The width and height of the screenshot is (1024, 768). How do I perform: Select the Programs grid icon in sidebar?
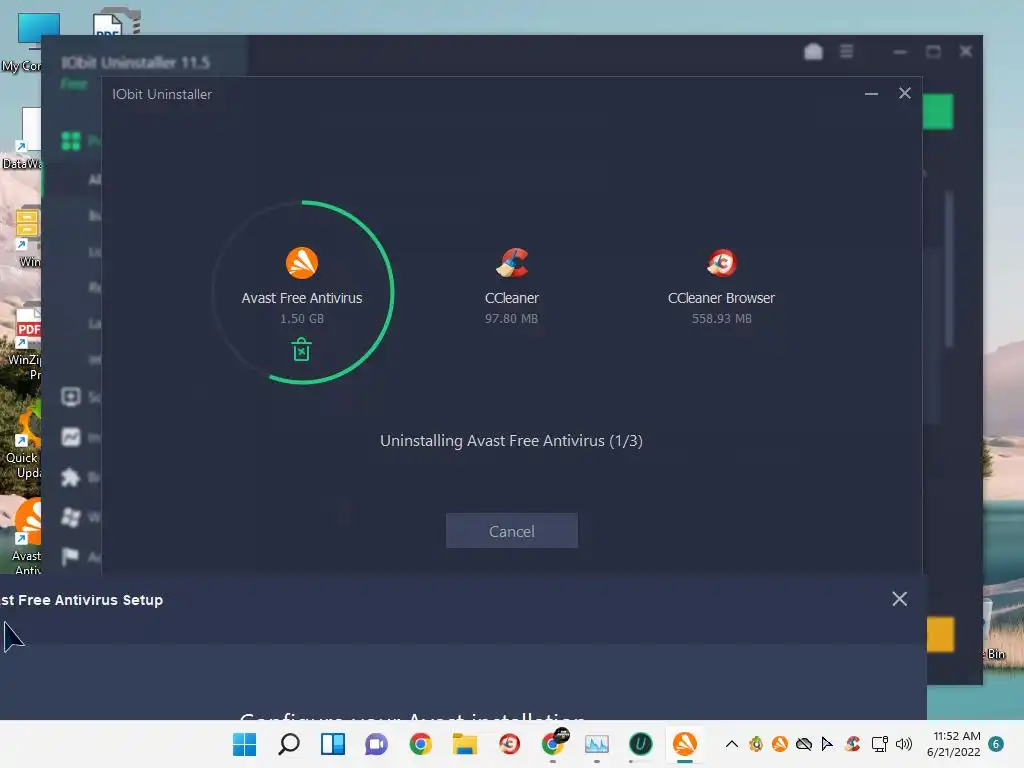(71, 140)
